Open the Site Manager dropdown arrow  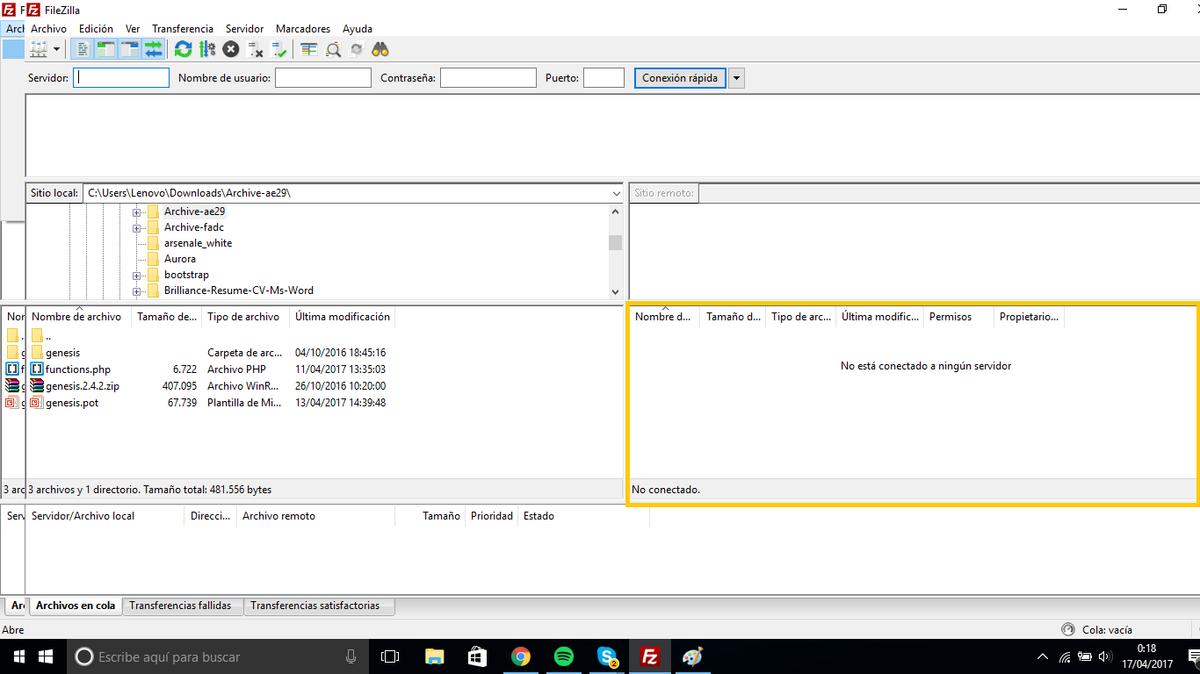pos(57,49)
